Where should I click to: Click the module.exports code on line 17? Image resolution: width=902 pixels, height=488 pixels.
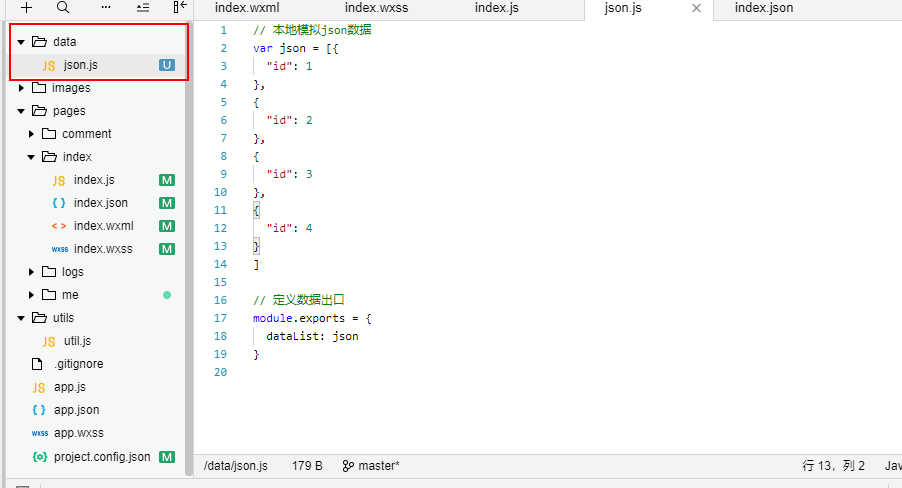(x=312, y=318)
